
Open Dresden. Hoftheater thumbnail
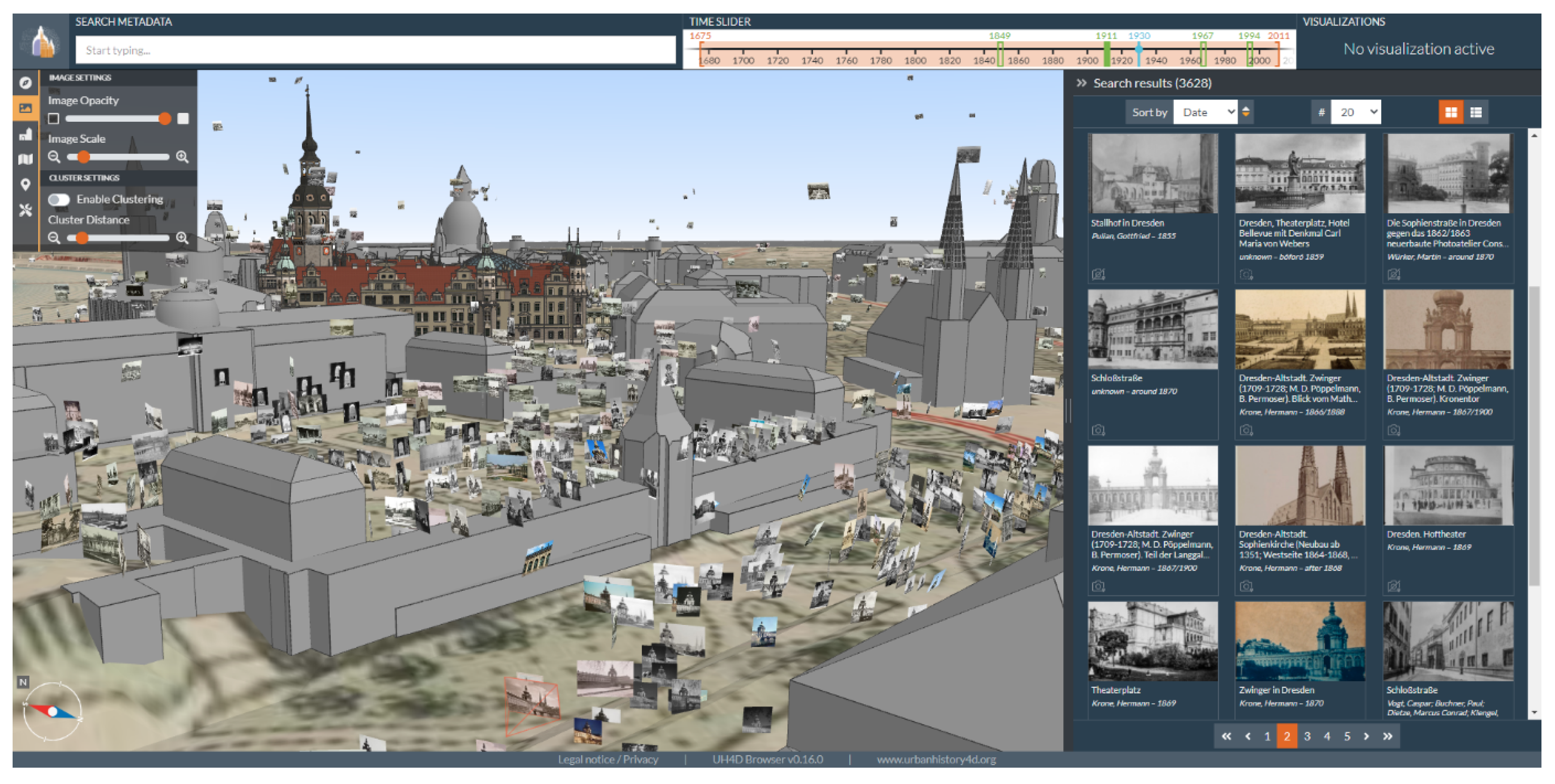(x=1448, y=485)
